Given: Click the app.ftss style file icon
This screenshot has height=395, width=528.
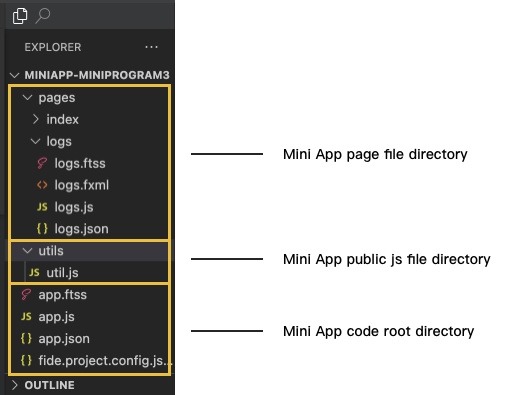Looking at the screenshot, I should pyautogui.click(x=26, y=295).
